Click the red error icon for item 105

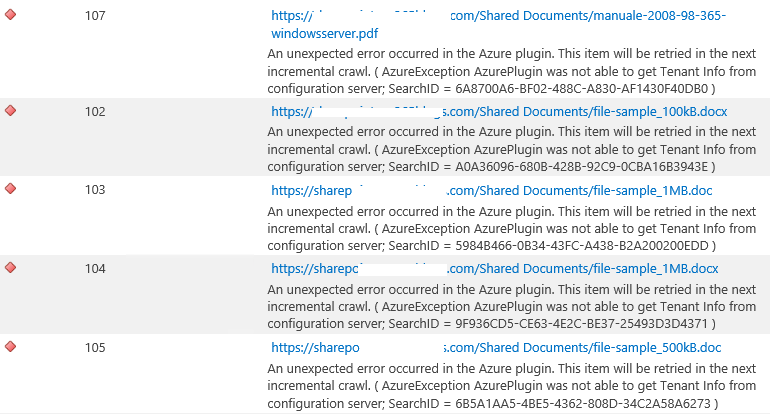point(10,347)
